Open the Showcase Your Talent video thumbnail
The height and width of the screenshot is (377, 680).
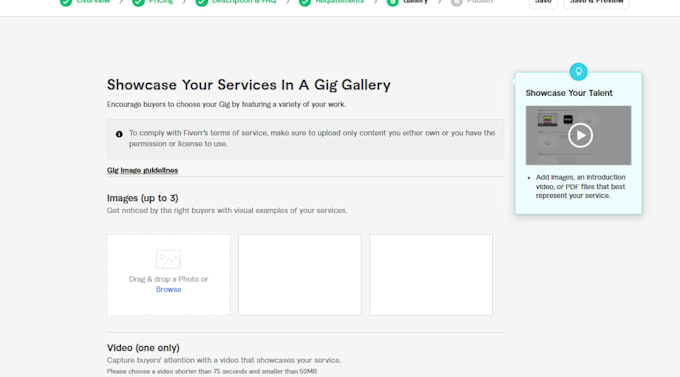[x=578, y=135]
